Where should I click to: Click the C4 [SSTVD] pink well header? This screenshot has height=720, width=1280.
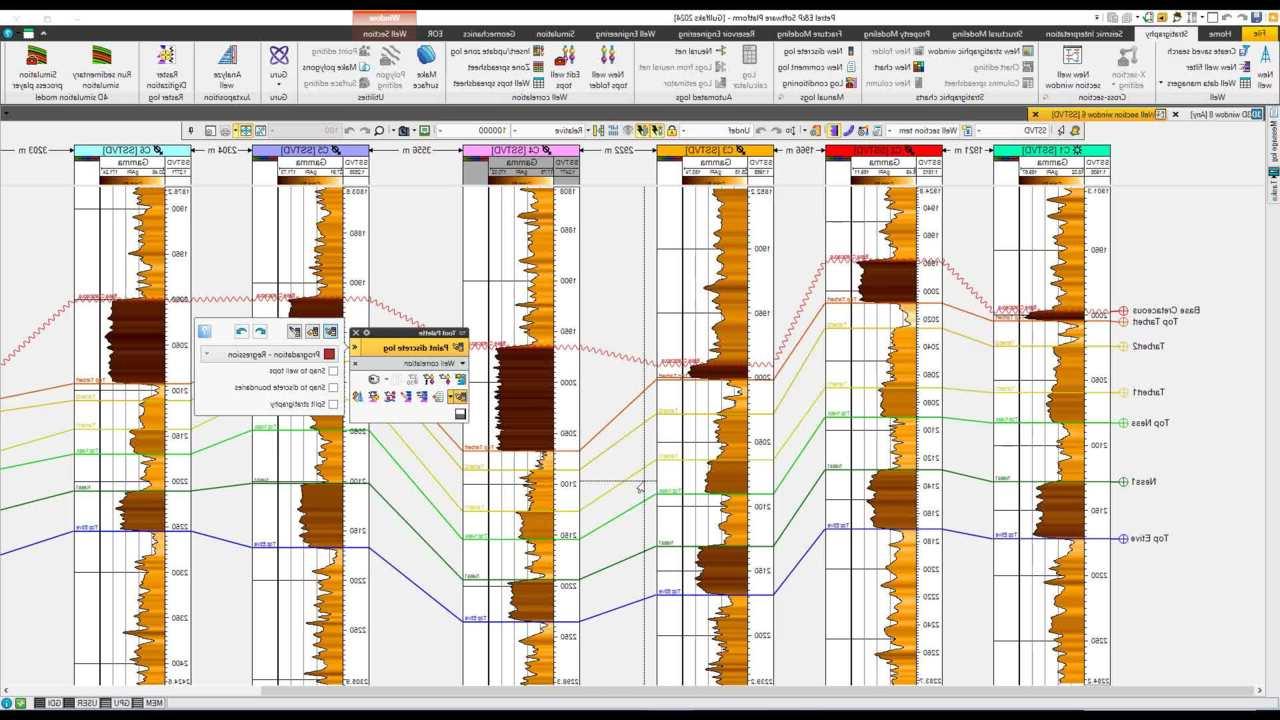click(520, 150)
